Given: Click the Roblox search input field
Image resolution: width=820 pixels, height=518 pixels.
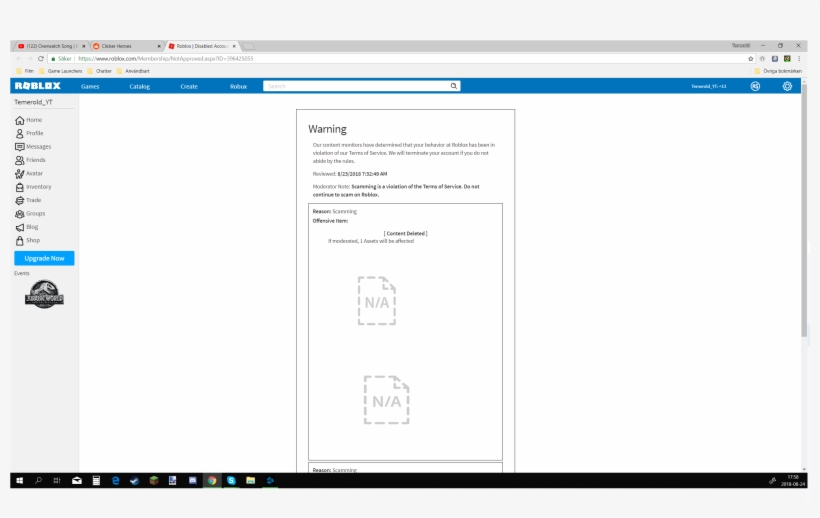Looking at the screenshot, I should click(356, 86).
